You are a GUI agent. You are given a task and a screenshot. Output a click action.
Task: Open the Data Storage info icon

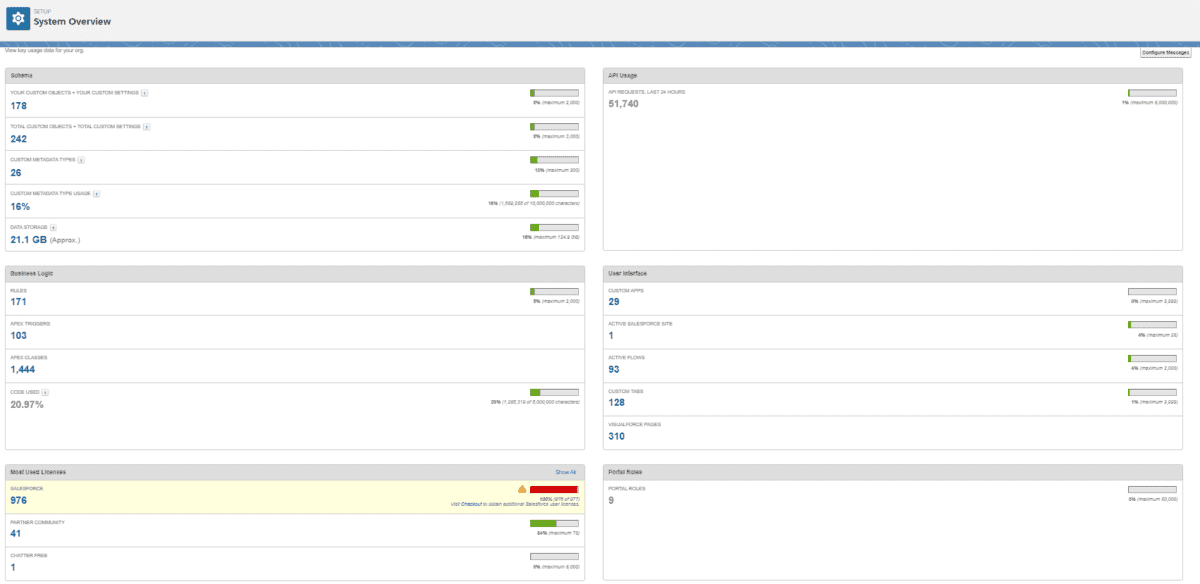click(x=53, y=227)
